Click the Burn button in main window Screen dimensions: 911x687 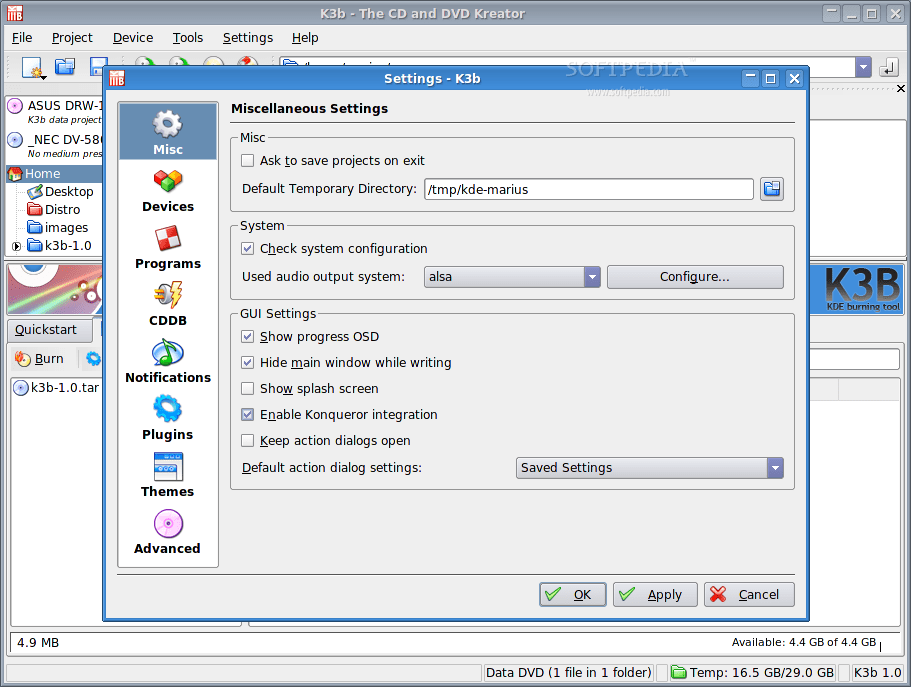click(x=40, y=359)
